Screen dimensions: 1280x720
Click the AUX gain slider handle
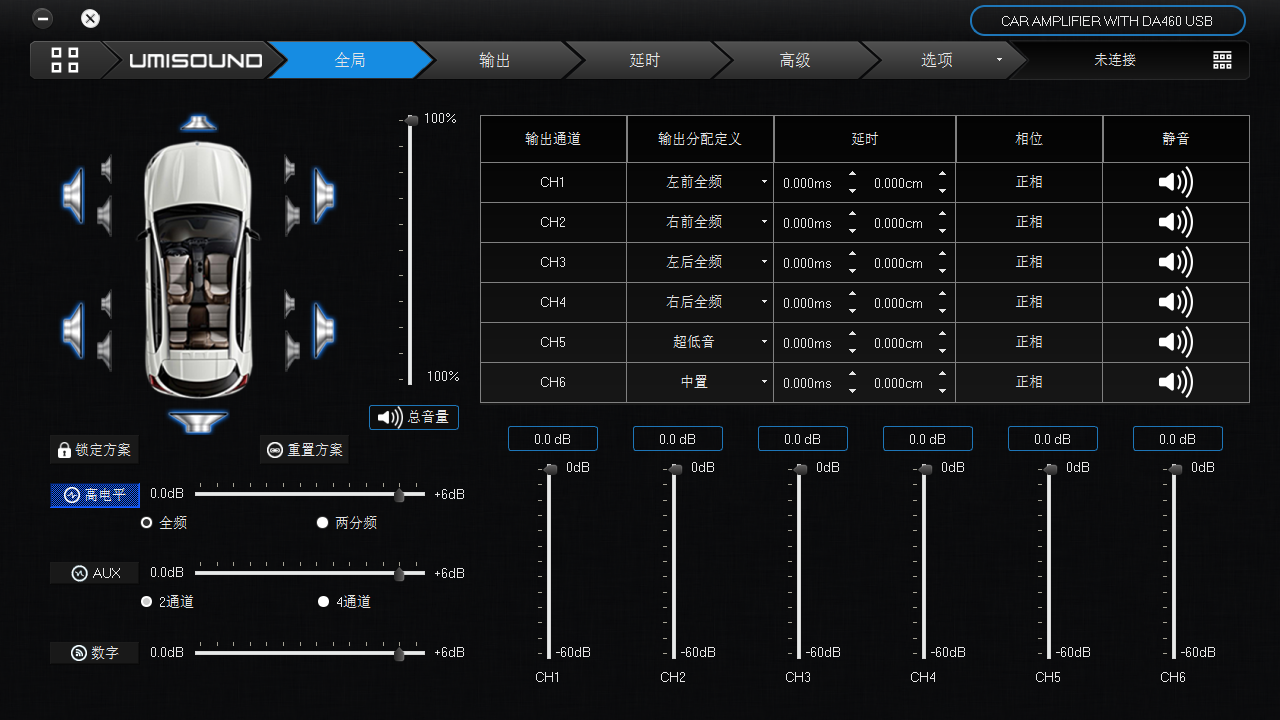[400, 573]
